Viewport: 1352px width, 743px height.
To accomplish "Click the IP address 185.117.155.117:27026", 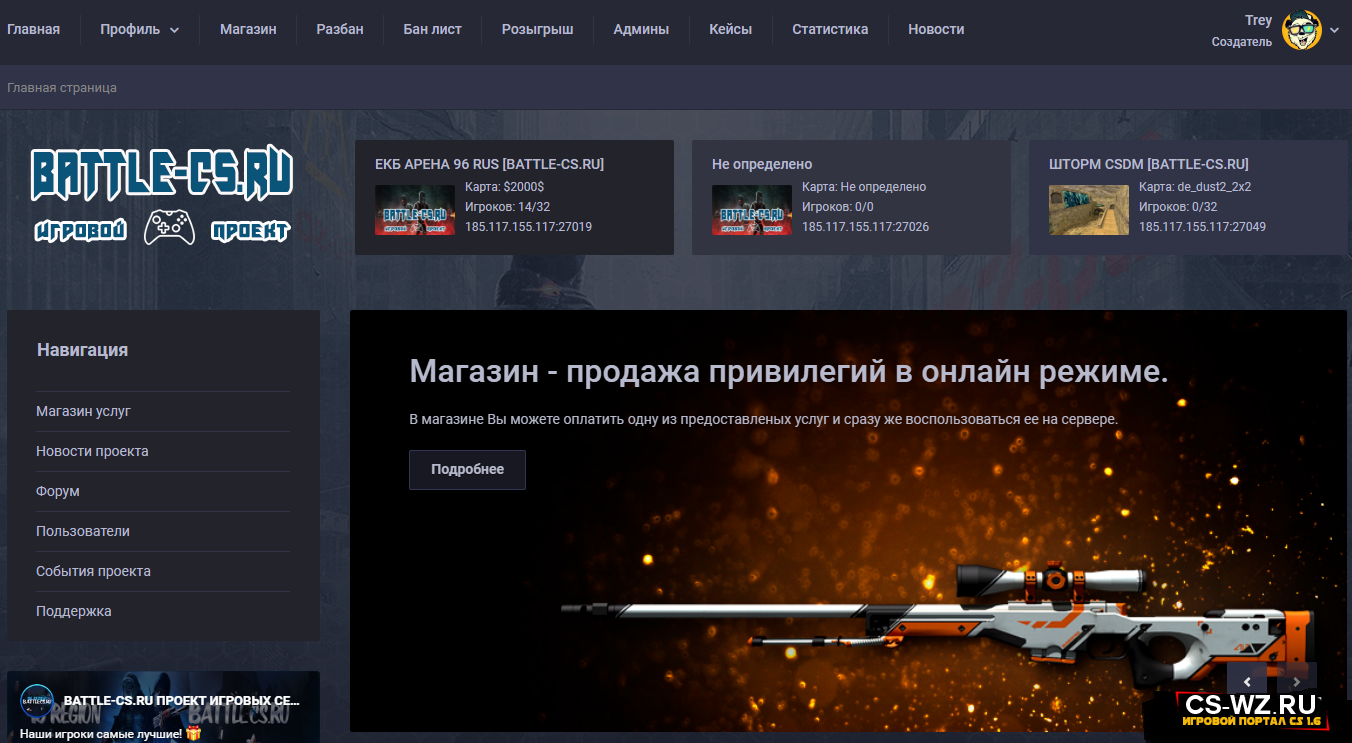I will pyautogui.click(x=865, y=227).
